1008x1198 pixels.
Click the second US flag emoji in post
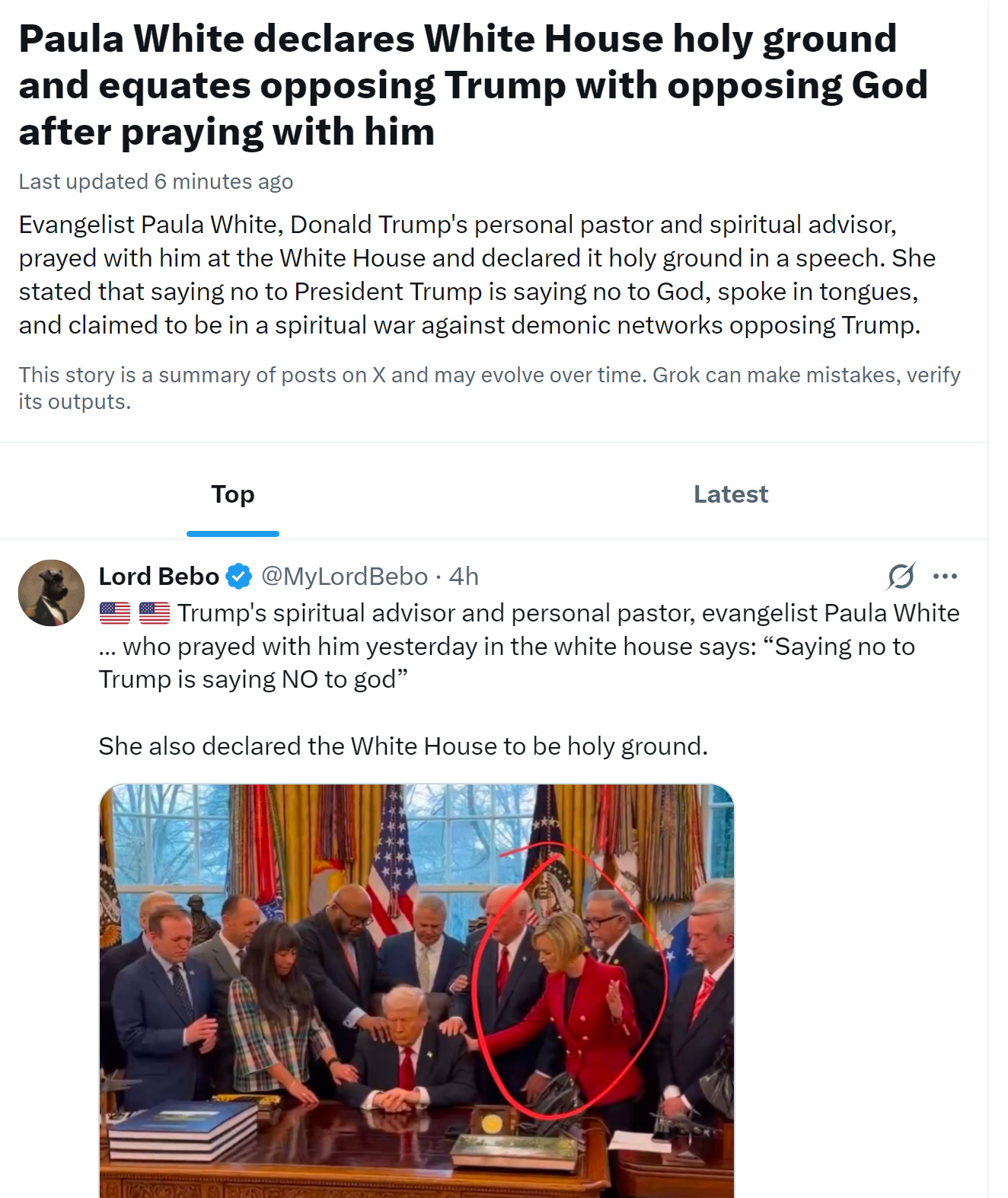(155, 613)
